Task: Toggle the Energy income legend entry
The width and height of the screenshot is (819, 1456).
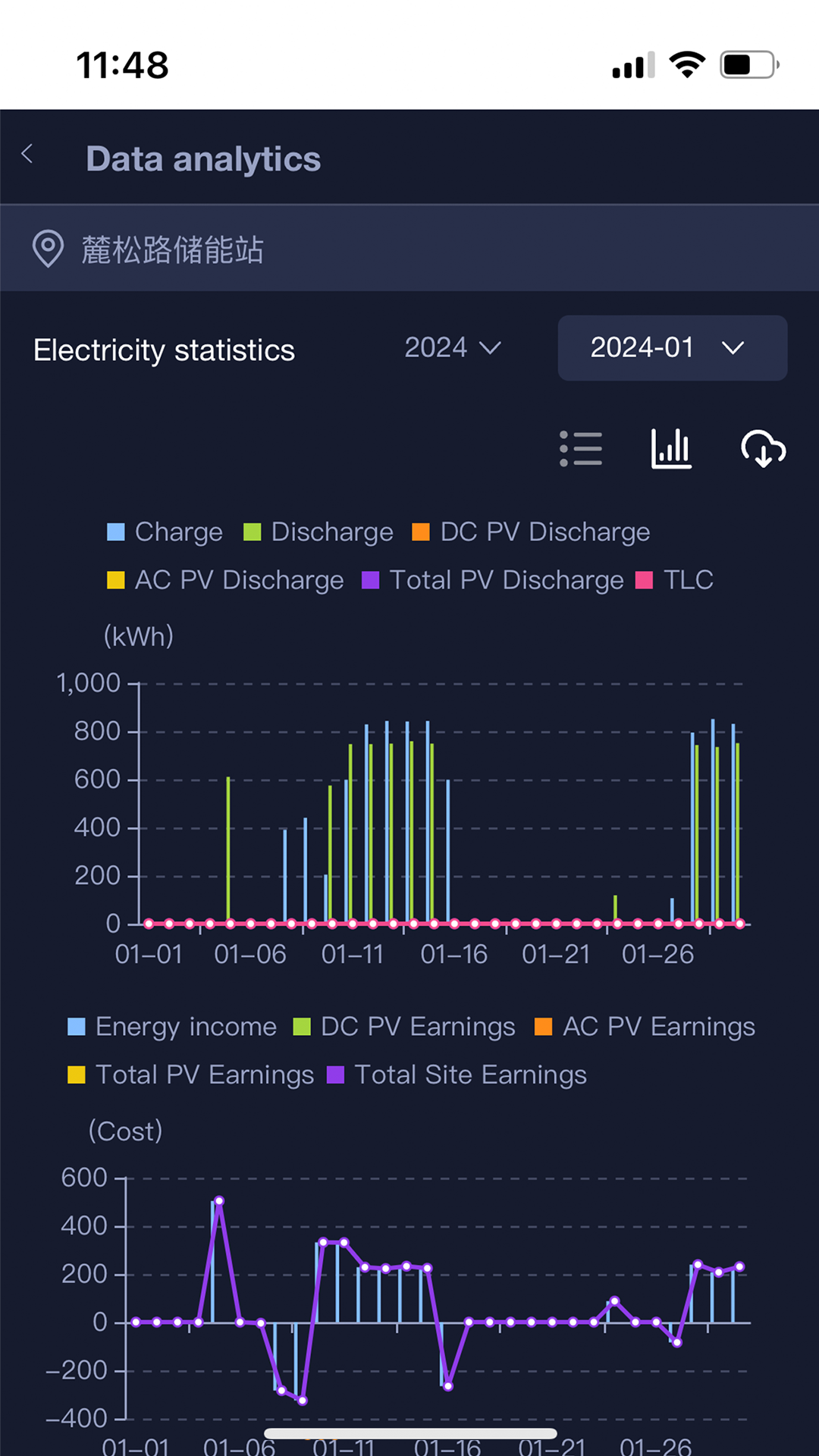Action: tap(172, 1027)
